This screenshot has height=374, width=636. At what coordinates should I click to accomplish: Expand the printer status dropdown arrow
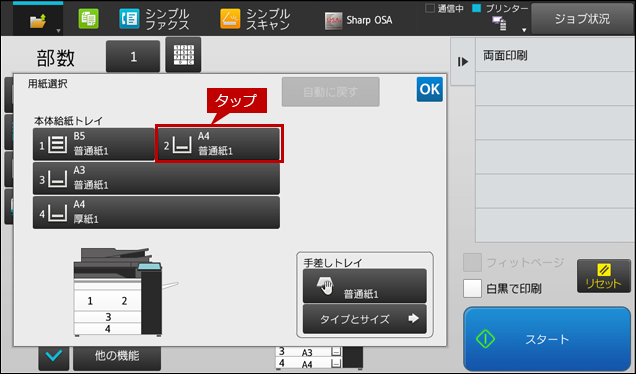524,30
